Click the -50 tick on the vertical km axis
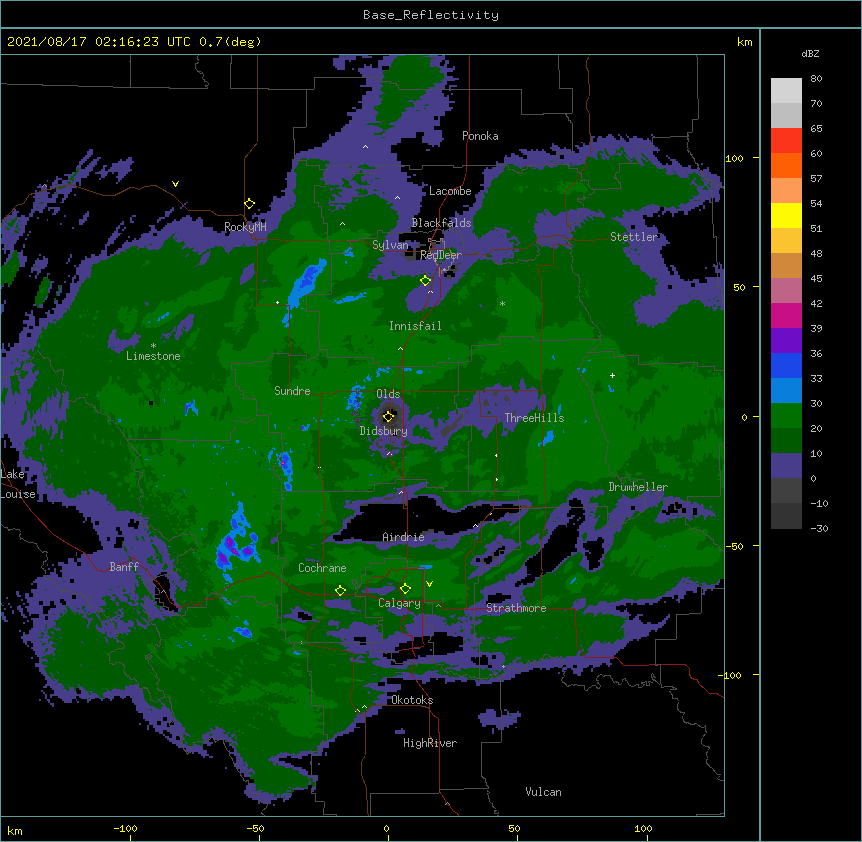 [x=734, y=546]
